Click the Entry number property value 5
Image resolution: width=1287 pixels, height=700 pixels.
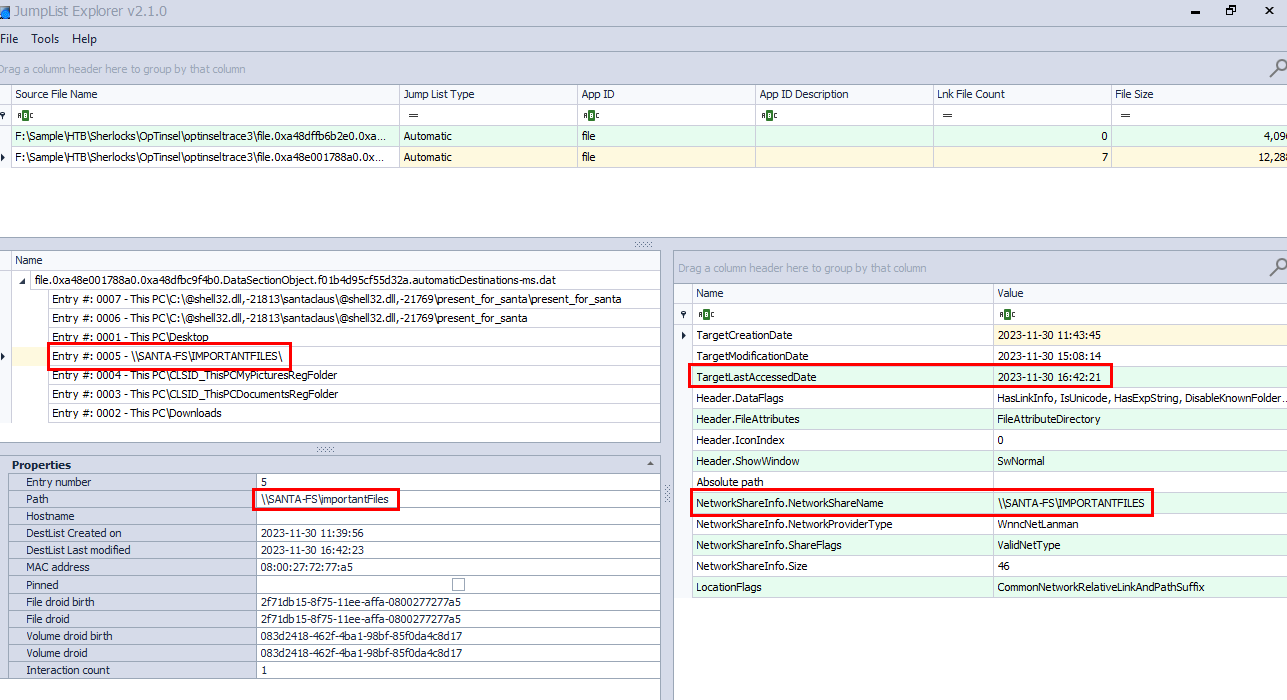click(x=458, y=482)
